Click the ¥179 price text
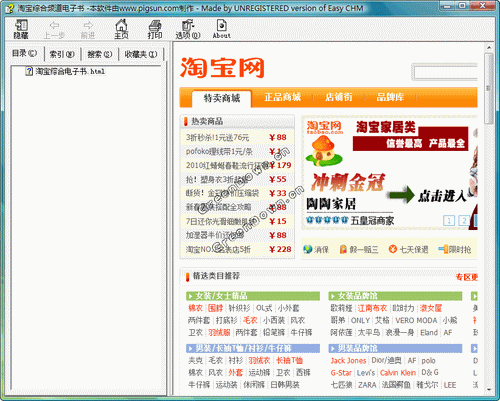The width and height of the screenshot is (500, 401). [280, 165]
